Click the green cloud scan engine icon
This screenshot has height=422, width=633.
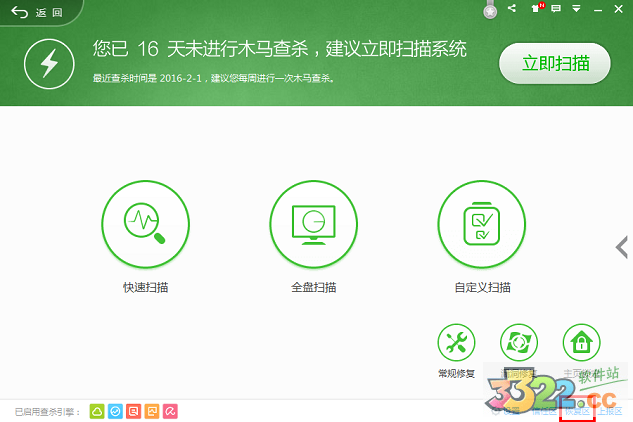97,412
